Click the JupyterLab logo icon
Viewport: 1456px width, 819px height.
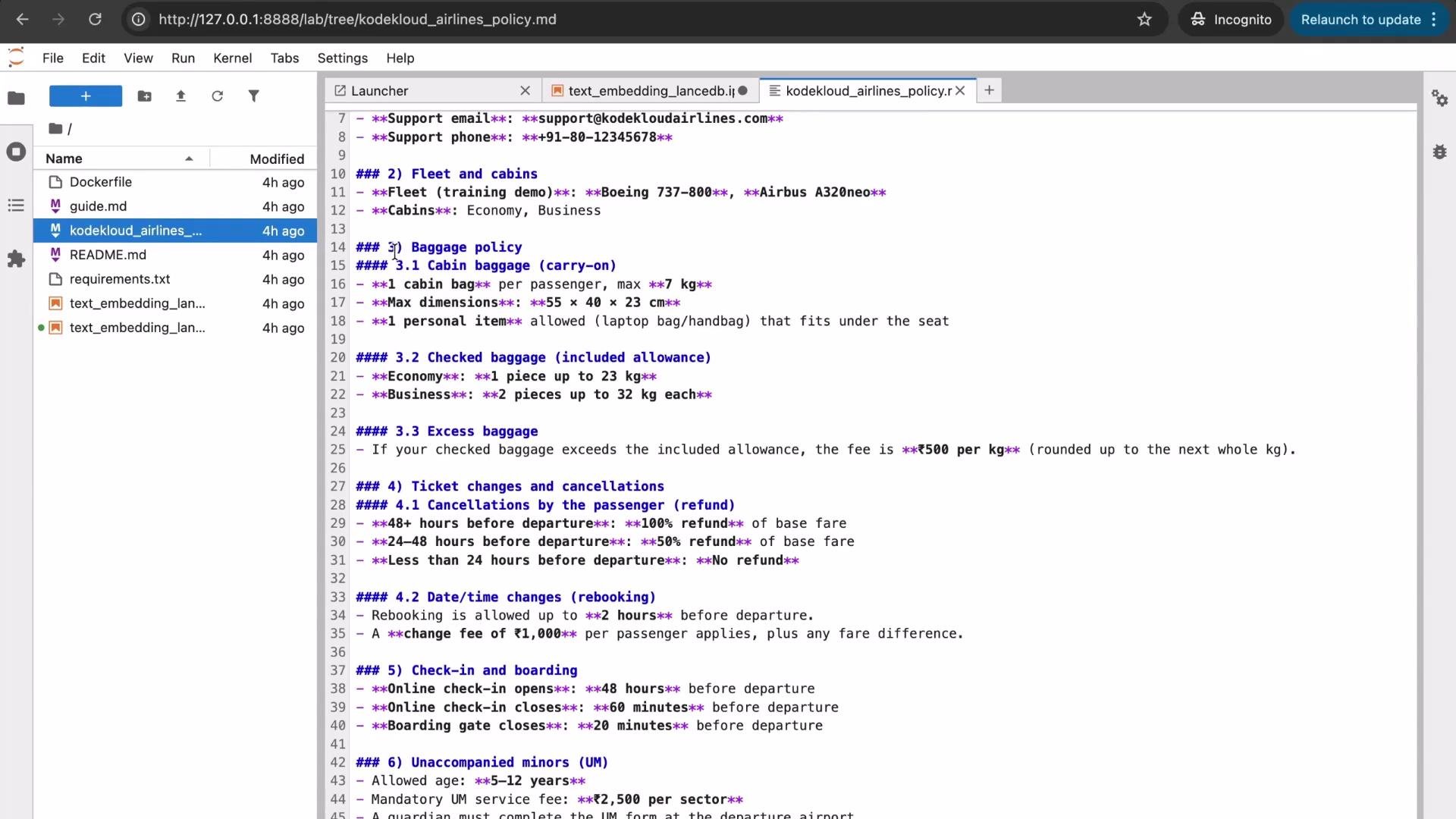[x=16, y=58]
